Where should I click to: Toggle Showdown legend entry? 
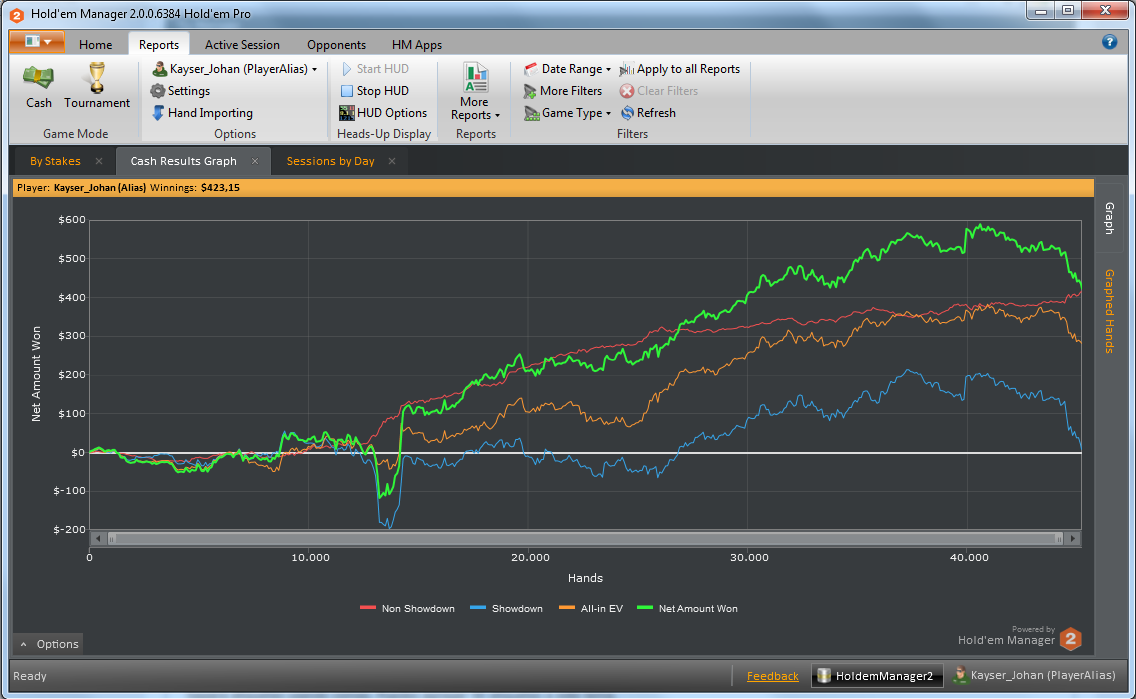[x=506, y=608]
